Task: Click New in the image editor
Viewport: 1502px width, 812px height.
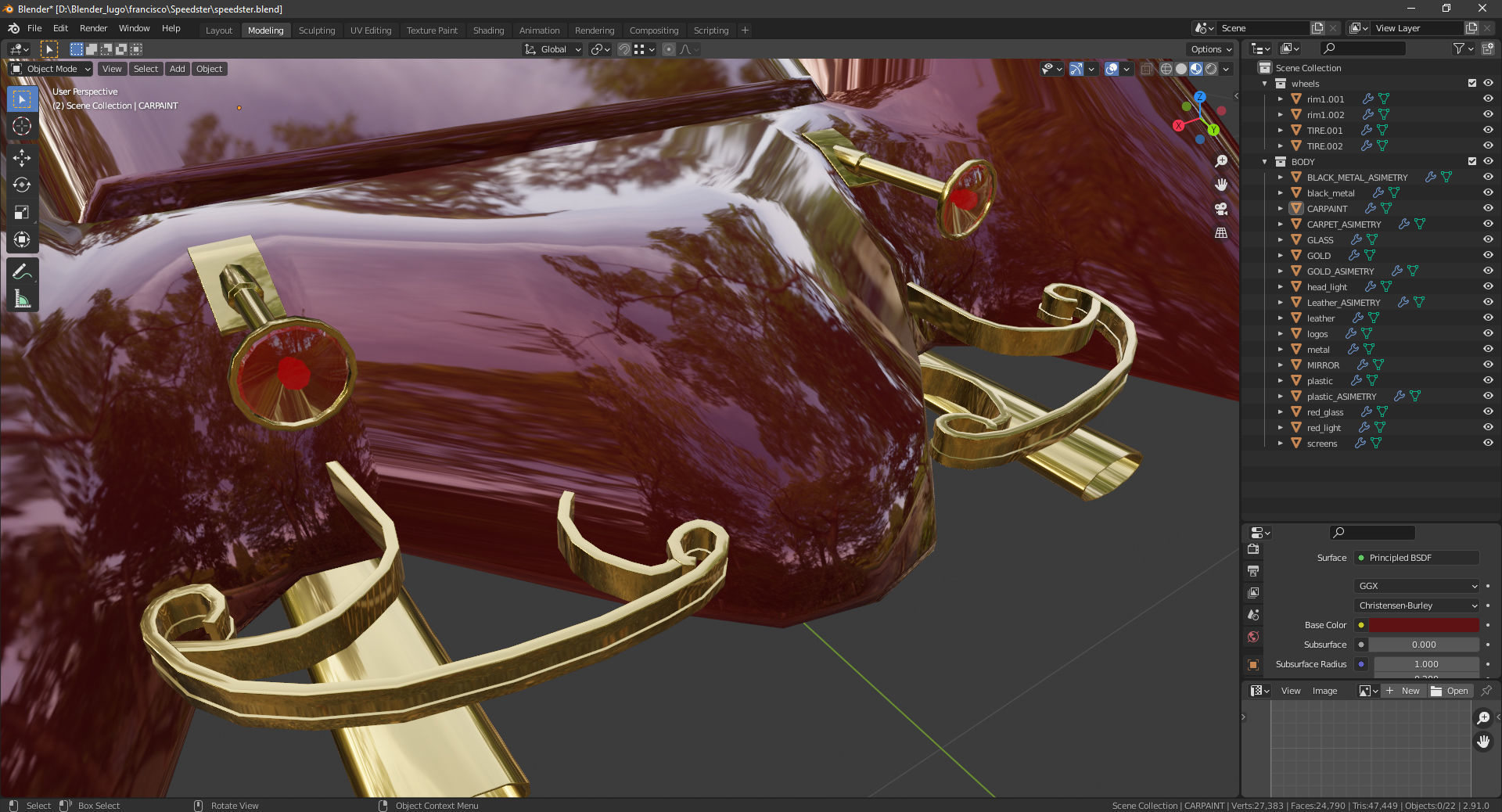Action: coord(1403,691)
